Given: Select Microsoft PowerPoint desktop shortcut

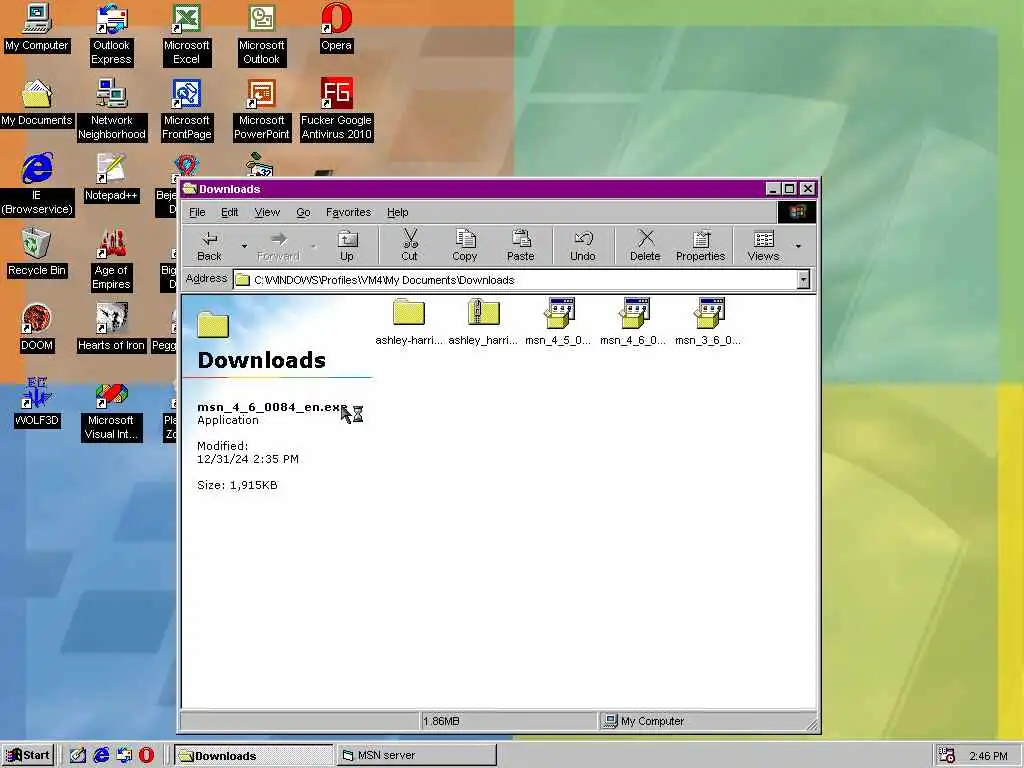Looking at the screenshot, I should (261, 110).
